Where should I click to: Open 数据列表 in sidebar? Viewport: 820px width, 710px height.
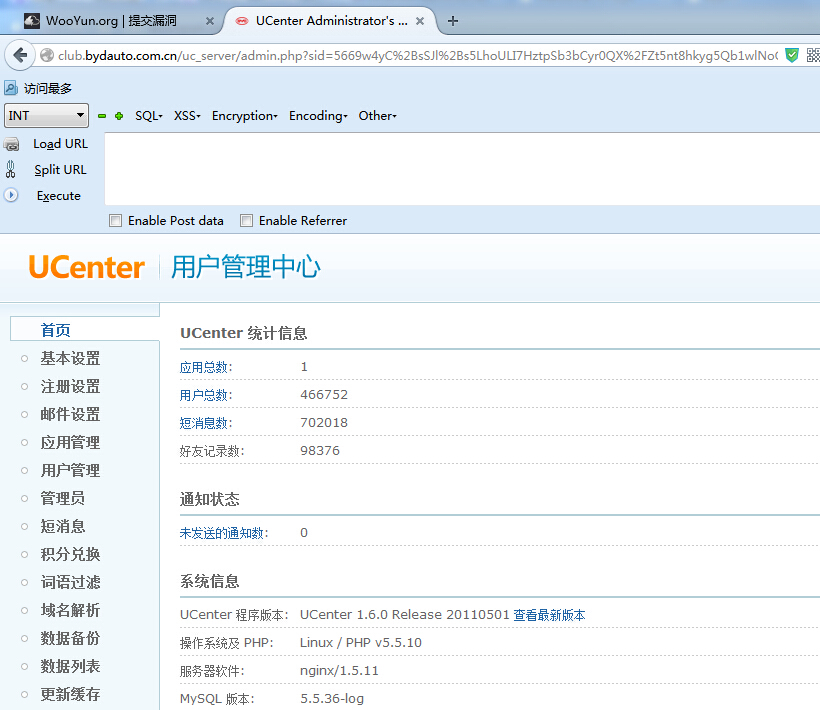click(x=70, y=666)
